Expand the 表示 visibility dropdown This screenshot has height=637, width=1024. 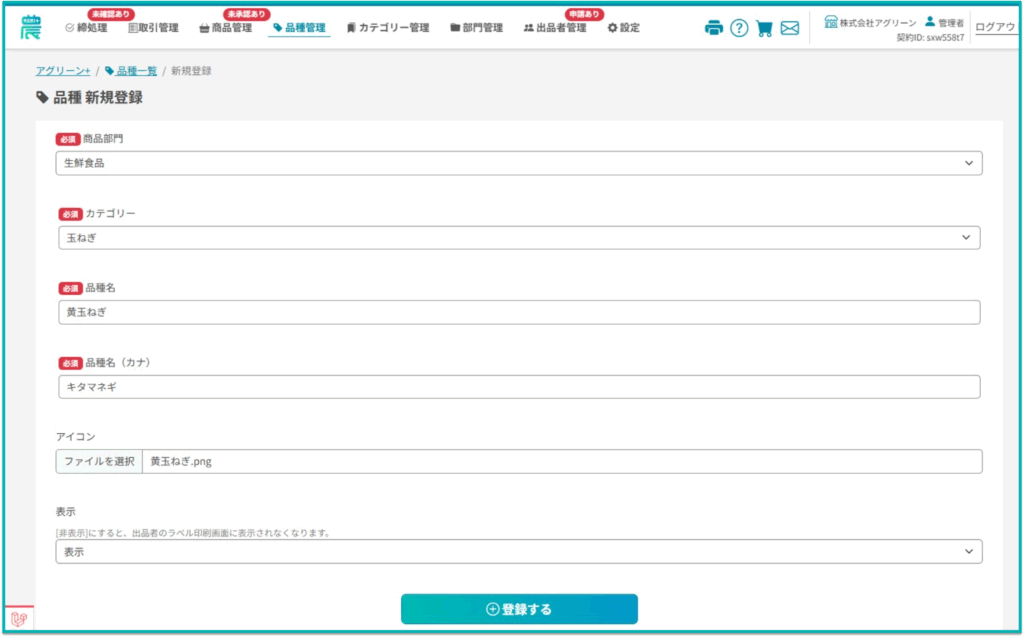click(518, 552)
